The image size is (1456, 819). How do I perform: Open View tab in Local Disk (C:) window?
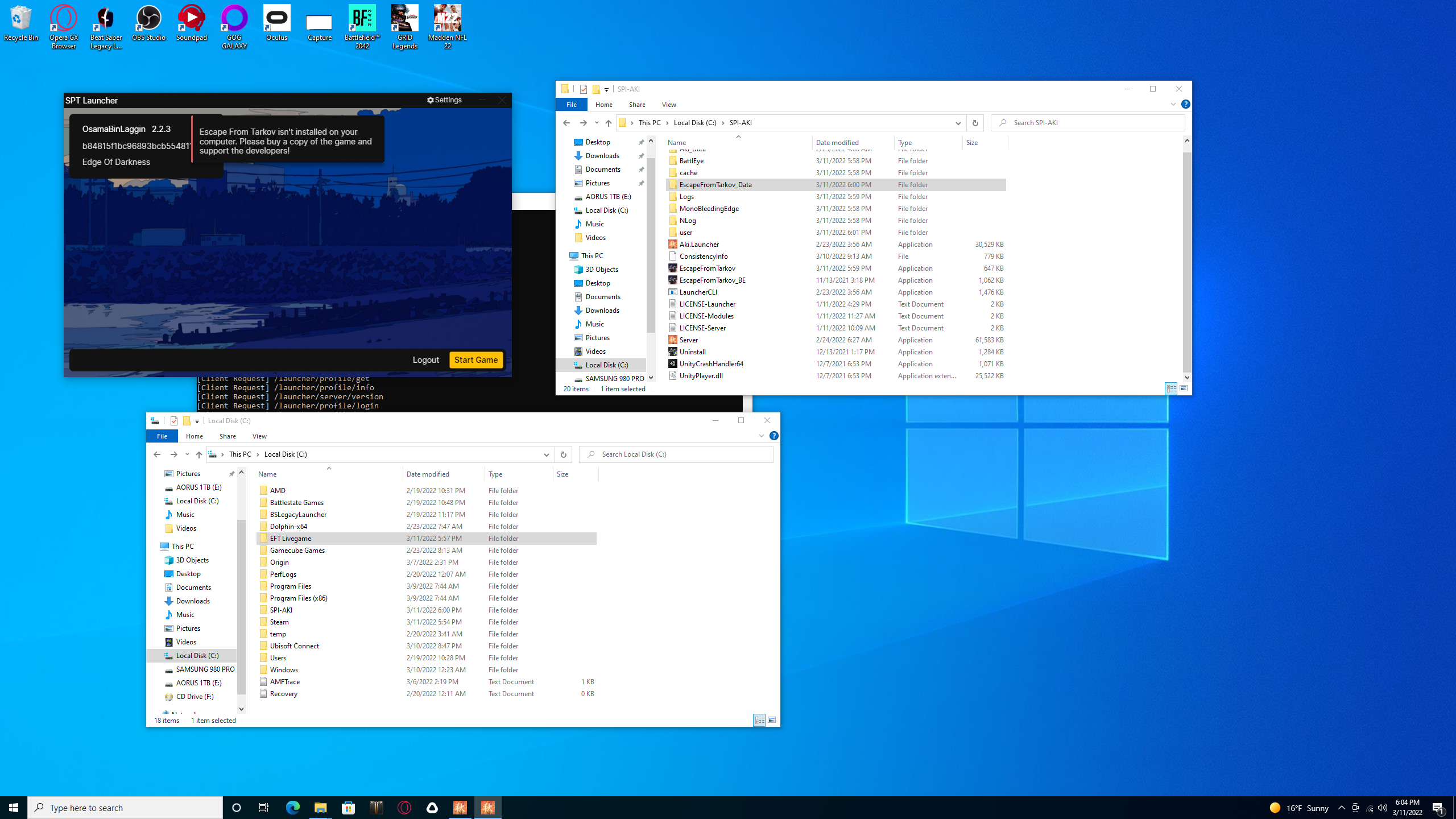coord(259,436)
